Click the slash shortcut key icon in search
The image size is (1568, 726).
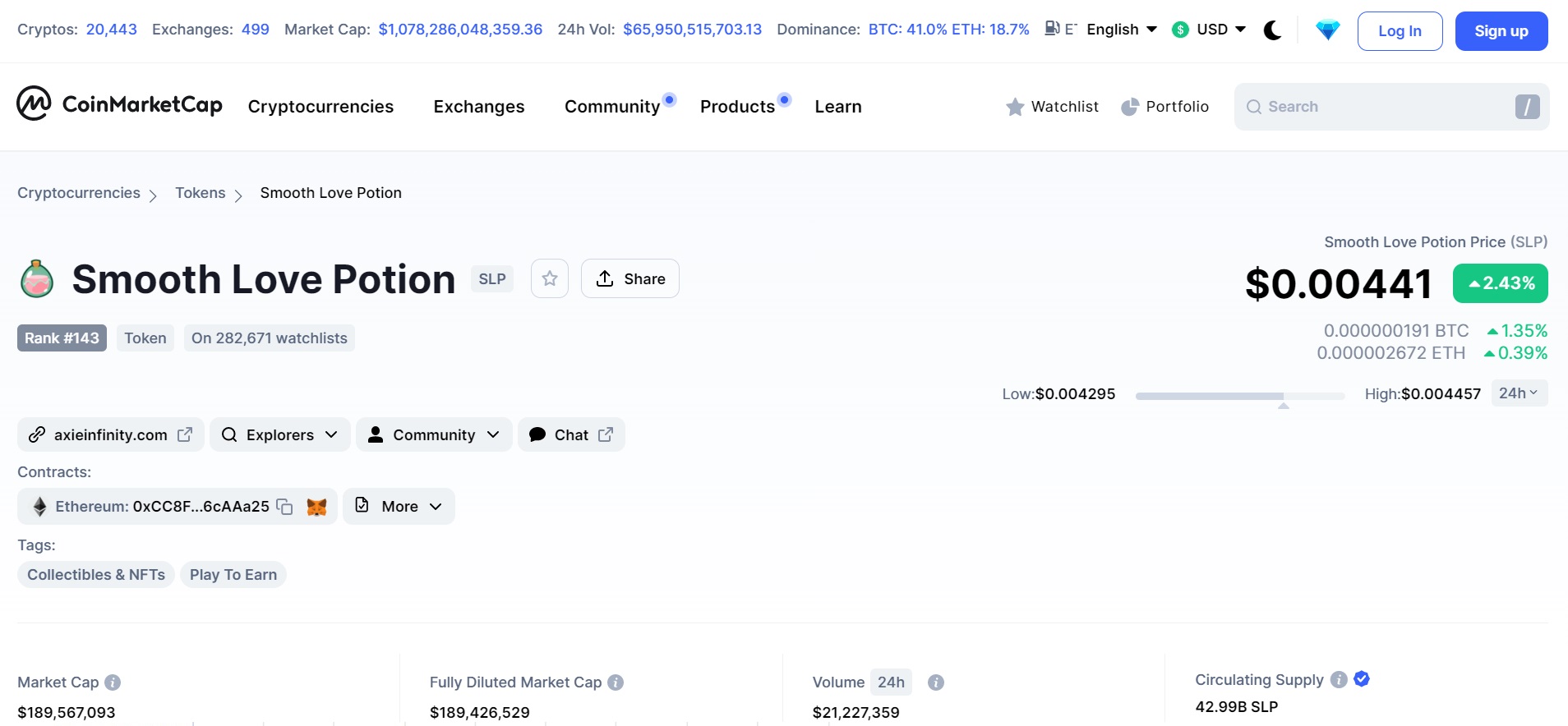pyautogui.click(x=1527, y=107)
